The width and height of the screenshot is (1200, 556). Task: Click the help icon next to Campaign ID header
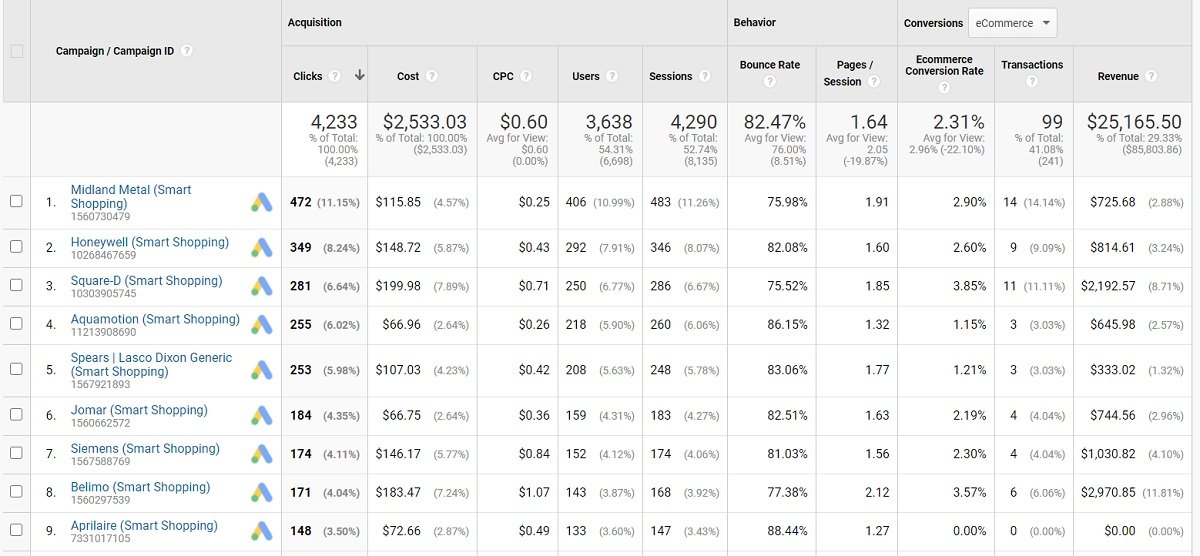tap(187, 51)
